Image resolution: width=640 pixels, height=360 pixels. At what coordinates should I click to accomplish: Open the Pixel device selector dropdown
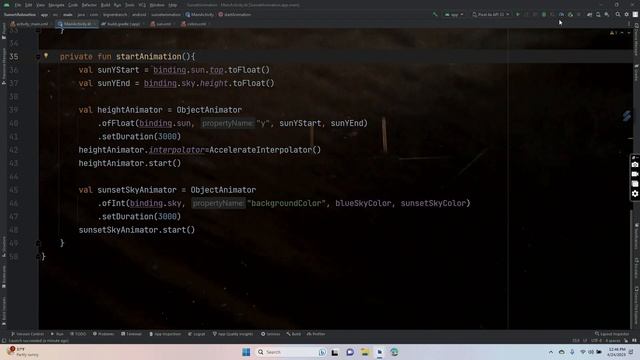point(491,15)
